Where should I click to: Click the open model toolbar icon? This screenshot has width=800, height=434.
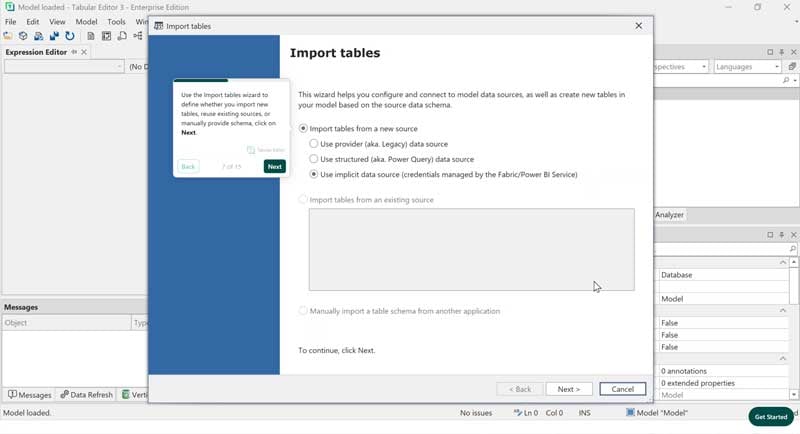(x=8, y=36)
